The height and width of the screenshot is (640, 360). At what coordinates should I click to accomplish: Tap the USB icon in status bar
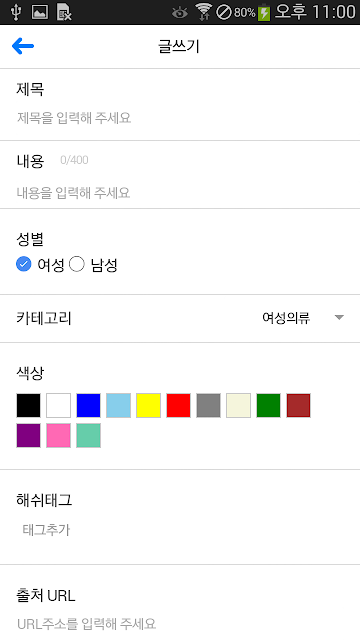point(16,12)
